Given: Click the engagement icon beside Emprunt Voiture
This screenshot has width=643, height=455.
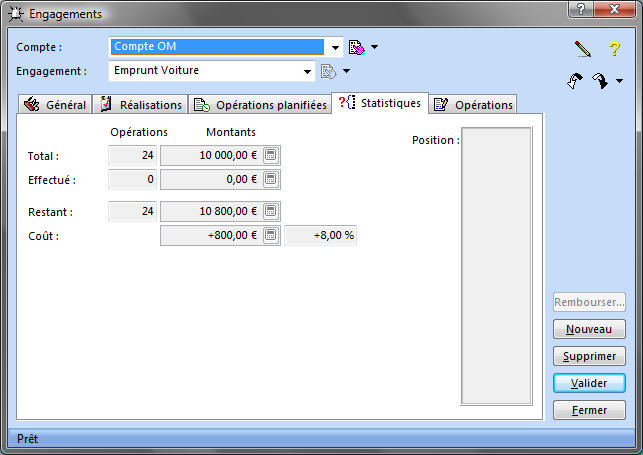Looking at the screenshot, I should (x=327, y=71).
